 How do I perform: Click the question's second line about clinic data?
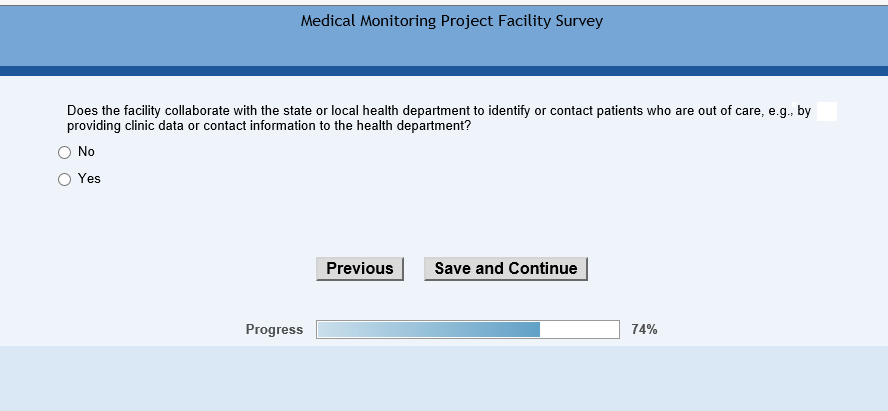(268, 126)
